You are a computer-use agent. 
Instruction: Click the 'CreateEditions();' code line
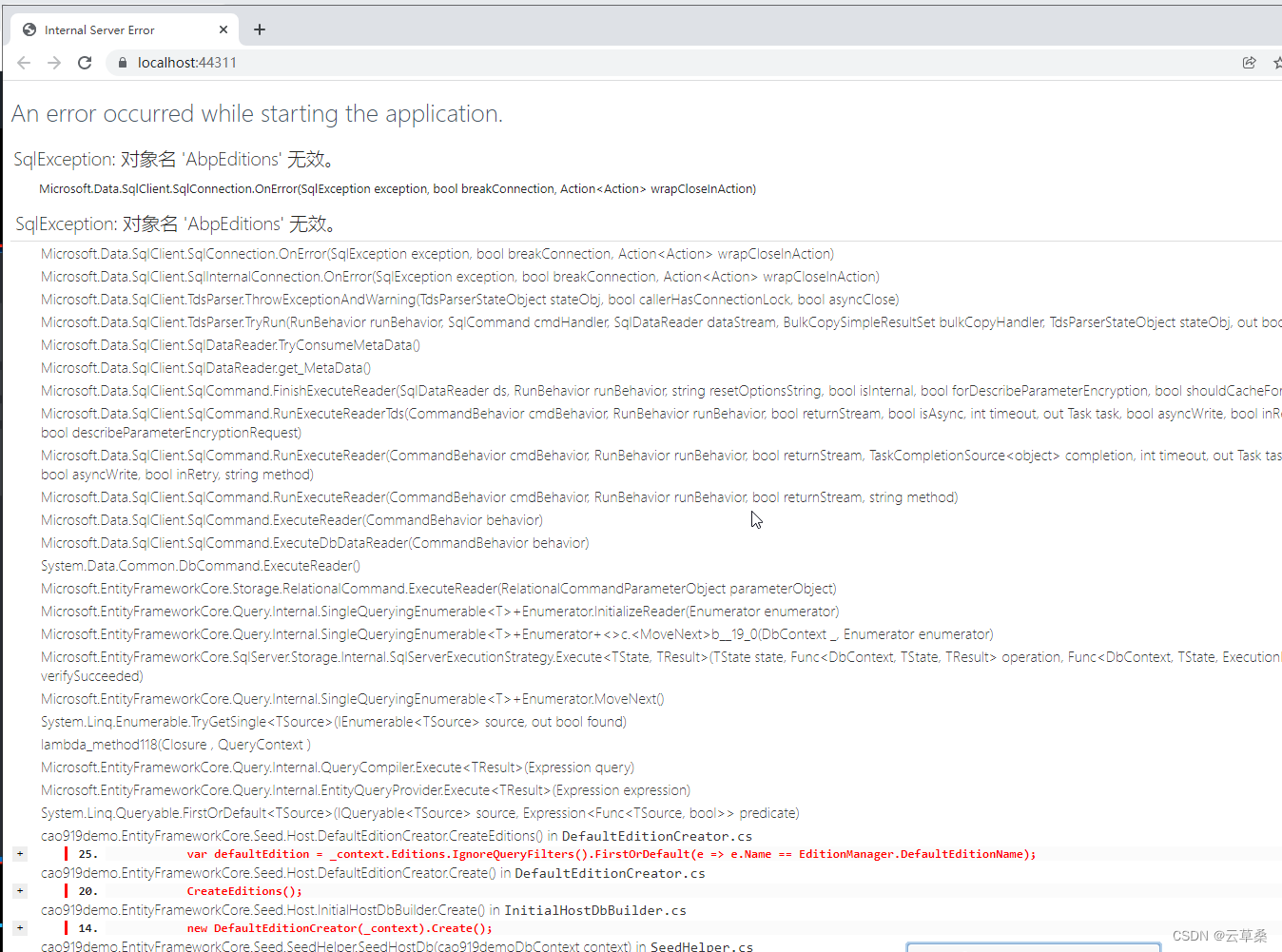244,891
